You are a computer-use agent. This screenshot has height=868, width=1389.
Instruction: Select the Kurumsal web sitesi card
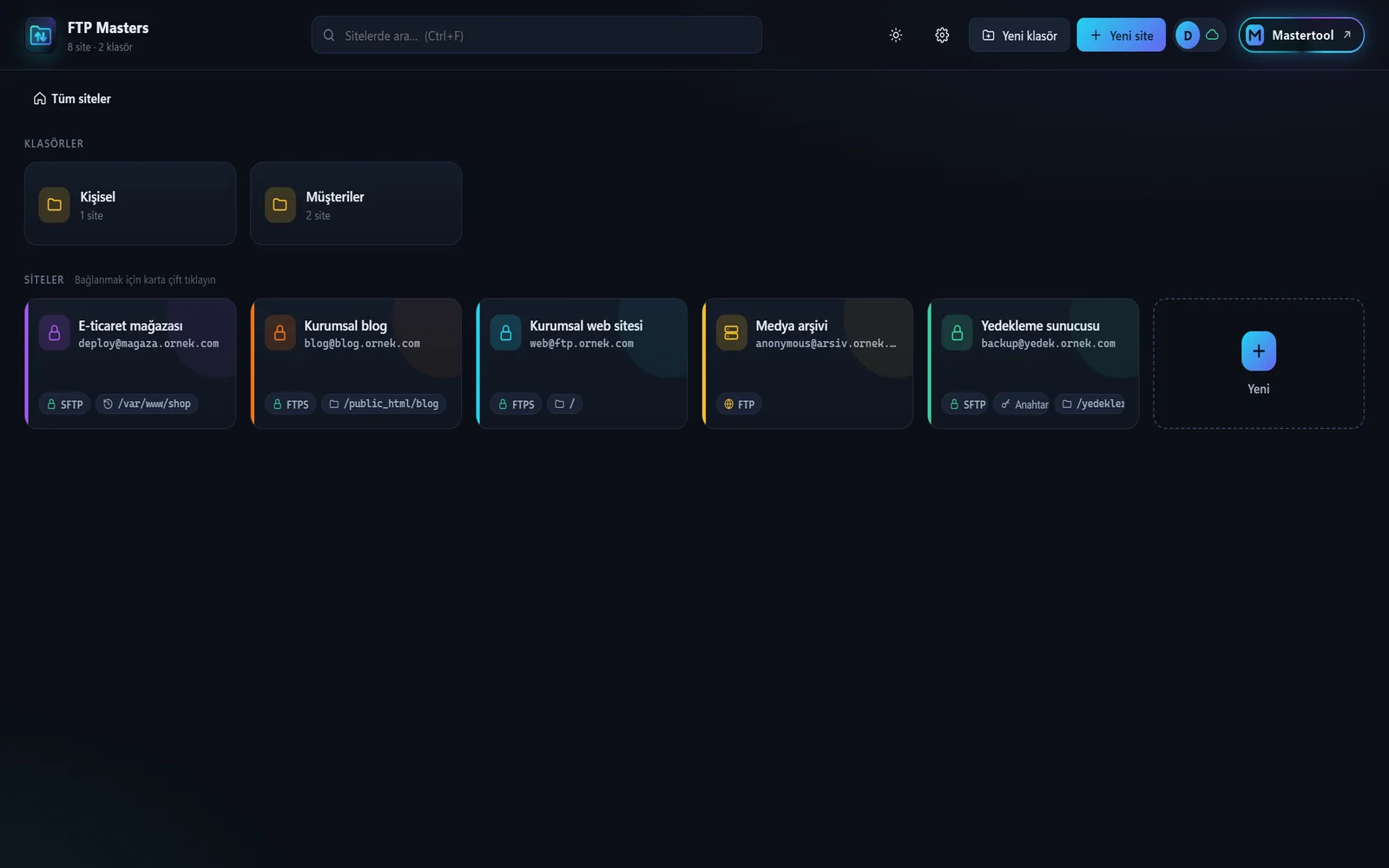pos(582,364)
